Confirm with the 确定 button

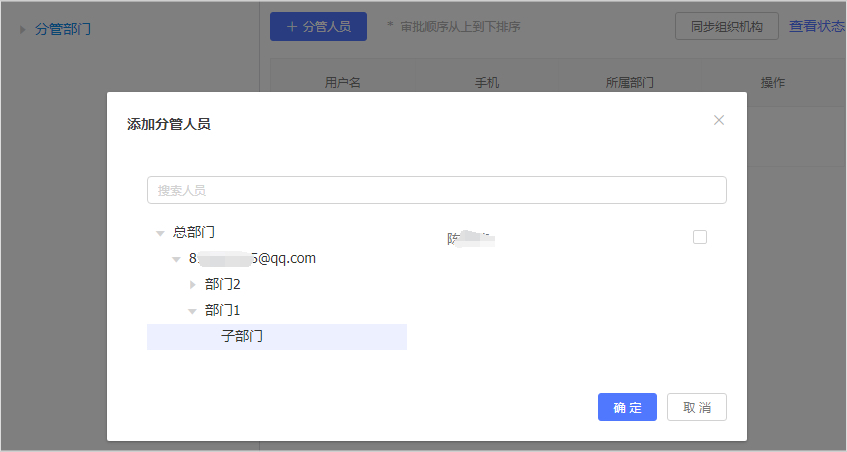point(627,407)
